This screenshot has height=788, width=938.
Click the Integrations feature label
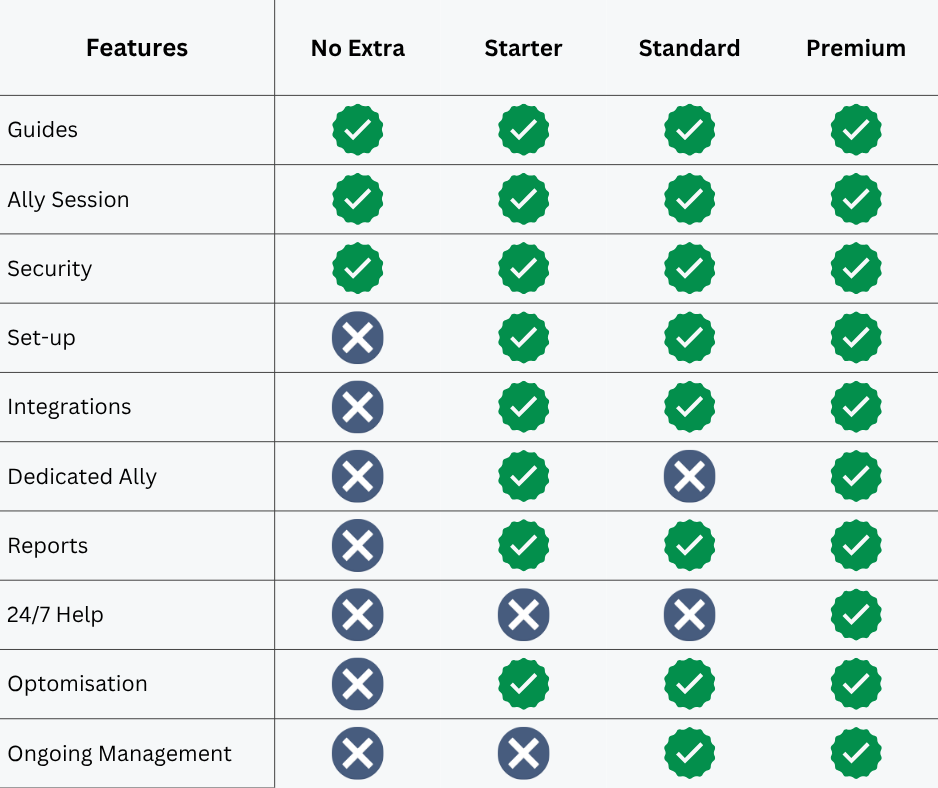(69, 407)
